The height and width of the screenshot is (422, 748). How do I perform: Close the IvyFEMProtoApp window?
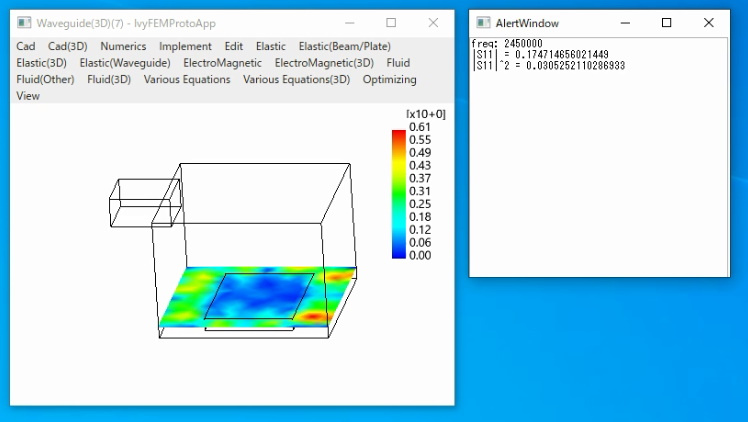(x=433, y=23)
